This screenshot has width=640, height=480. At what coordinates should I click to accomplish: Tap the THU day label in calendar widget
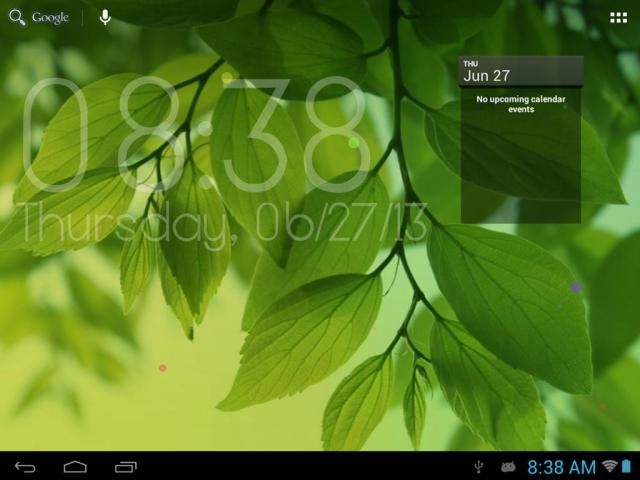click(x=471, y=63)
